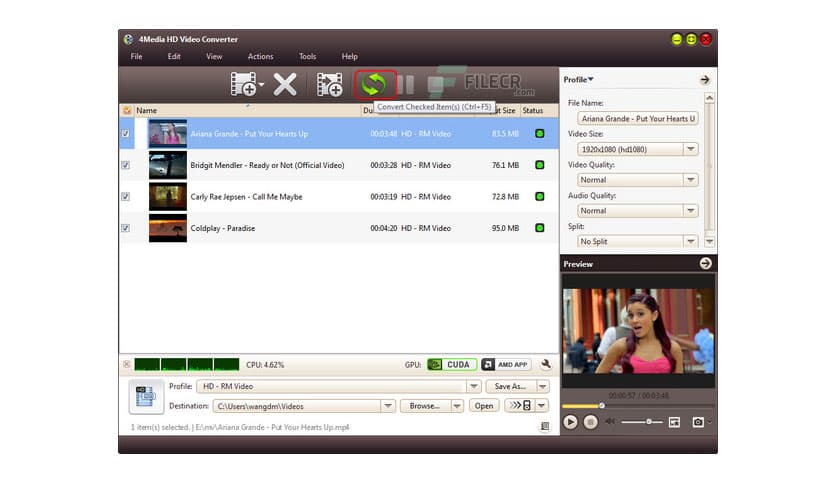Open the Tools menu
Image resolution: width=836 pixels, height=484 pixels.
[x=307, y=57]
